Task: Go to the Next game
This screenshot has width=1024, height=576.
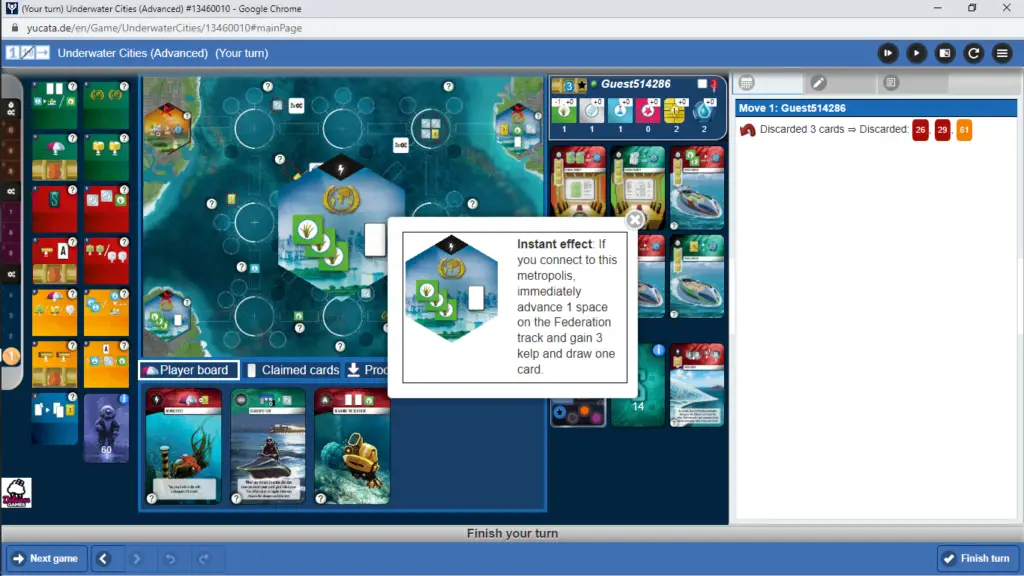Action: pos(46,558)
